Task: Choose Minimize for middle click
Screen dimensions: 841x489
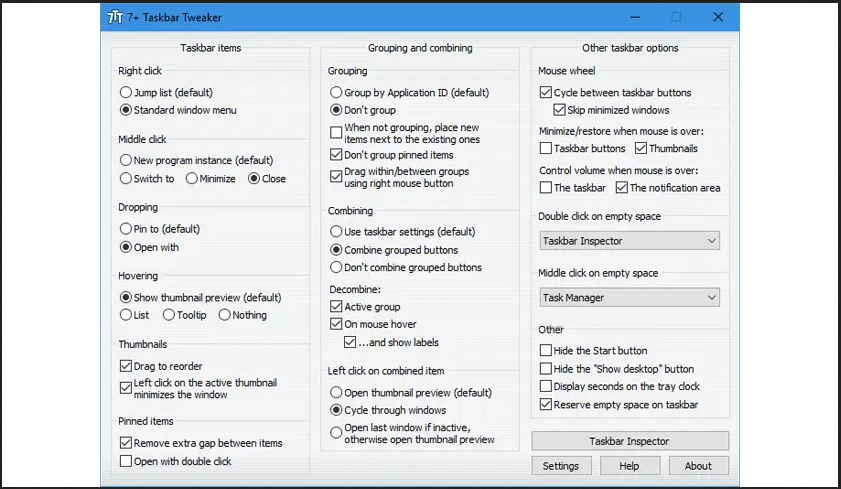Action: pos(190,179)
